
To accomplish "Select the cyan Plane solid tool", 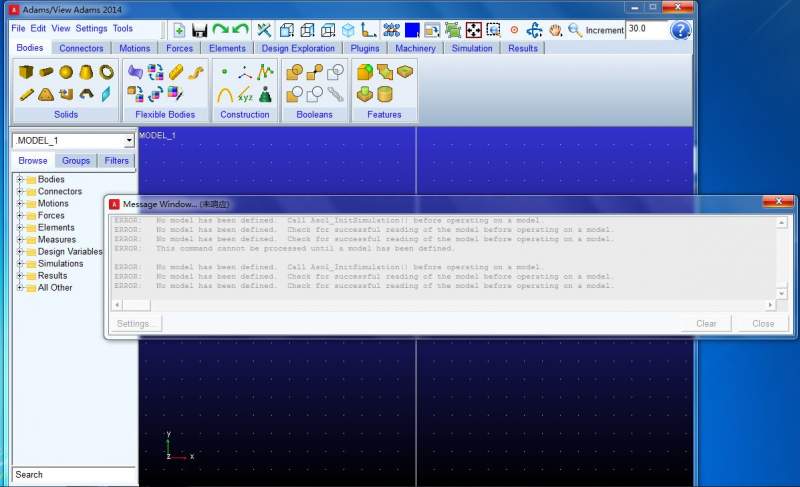I will [106, 94].
